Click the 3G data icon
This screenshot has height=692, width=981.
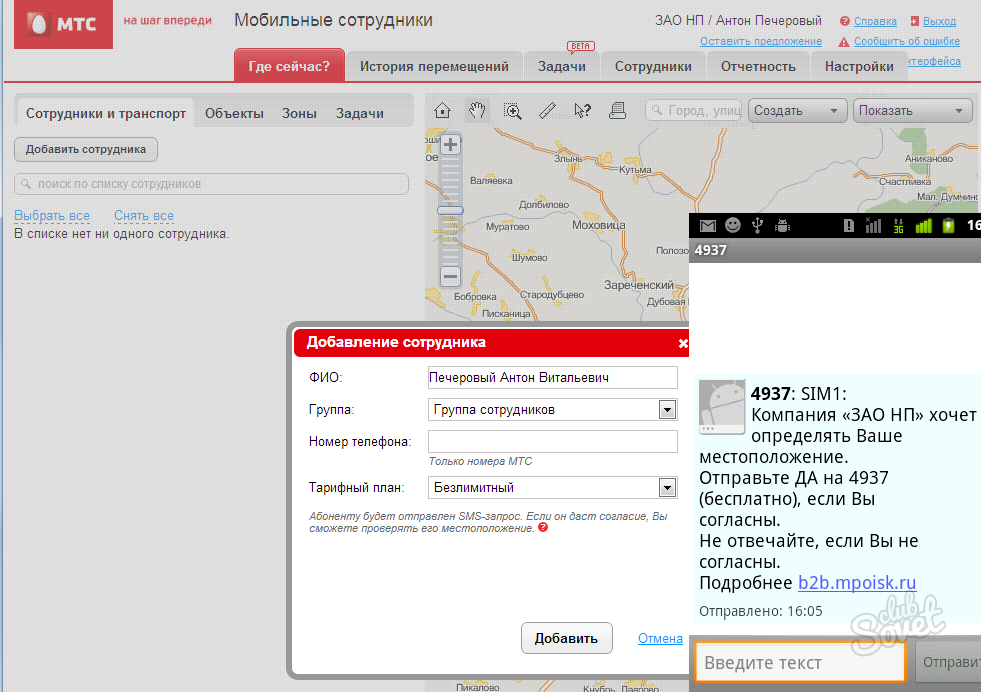coord(898,226)
